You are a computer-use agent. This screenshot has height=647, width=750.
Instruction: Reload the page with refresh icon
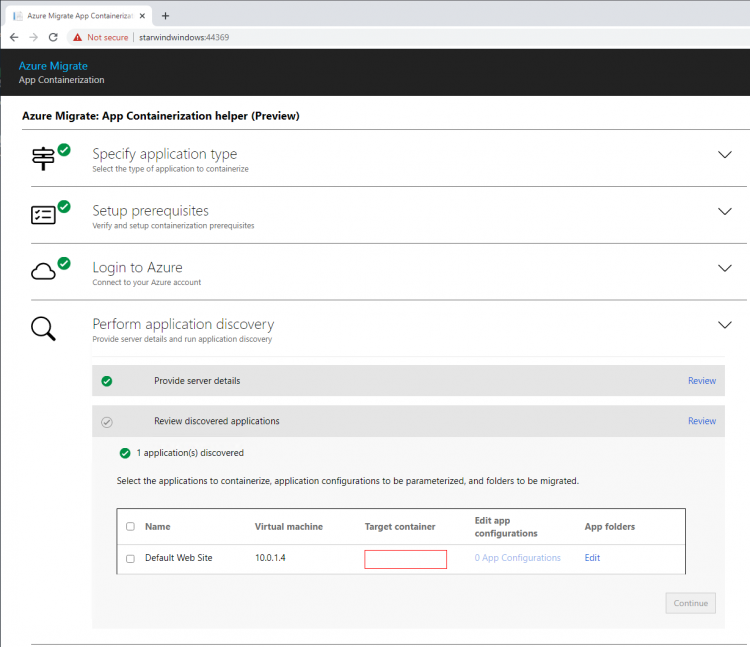[x=53, y=37]
